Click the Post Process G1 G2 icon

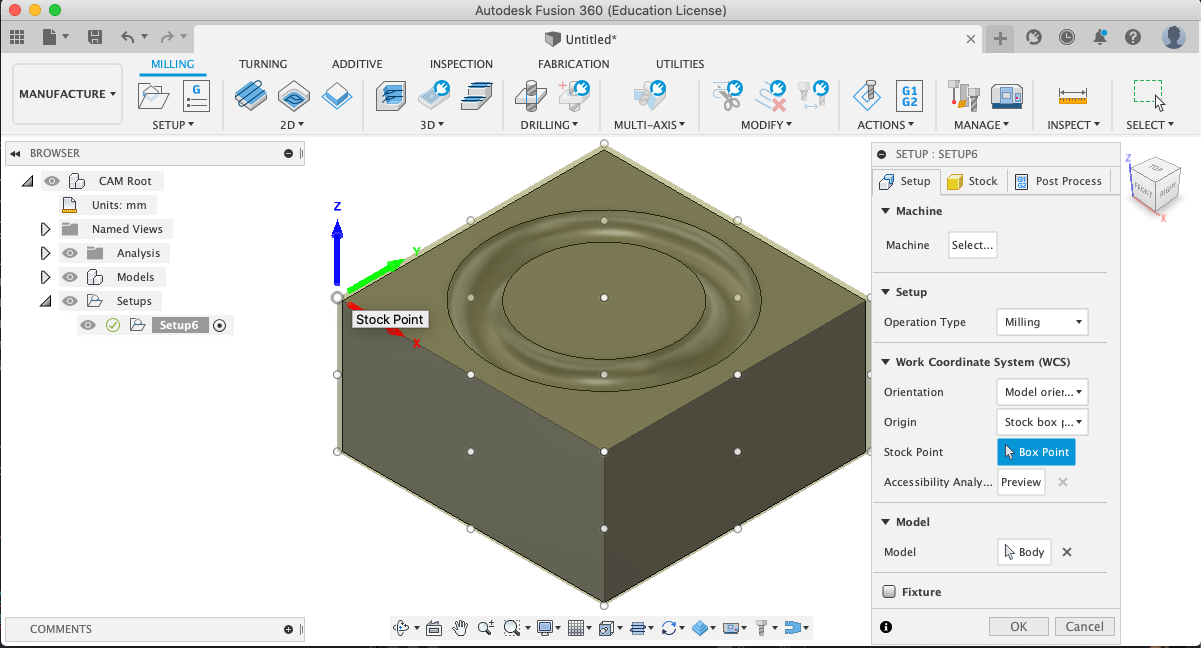point(910,96)
